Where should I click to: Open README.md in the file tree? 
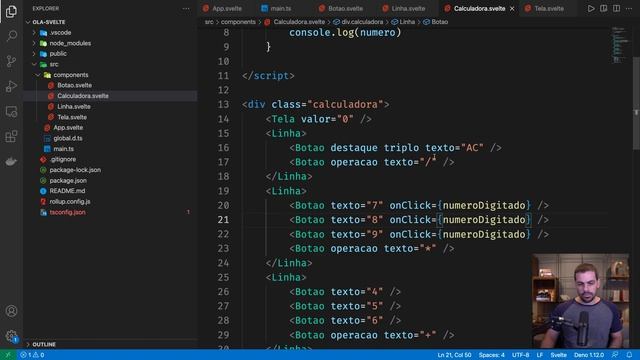pyautogui.click(x=67, y=191)
